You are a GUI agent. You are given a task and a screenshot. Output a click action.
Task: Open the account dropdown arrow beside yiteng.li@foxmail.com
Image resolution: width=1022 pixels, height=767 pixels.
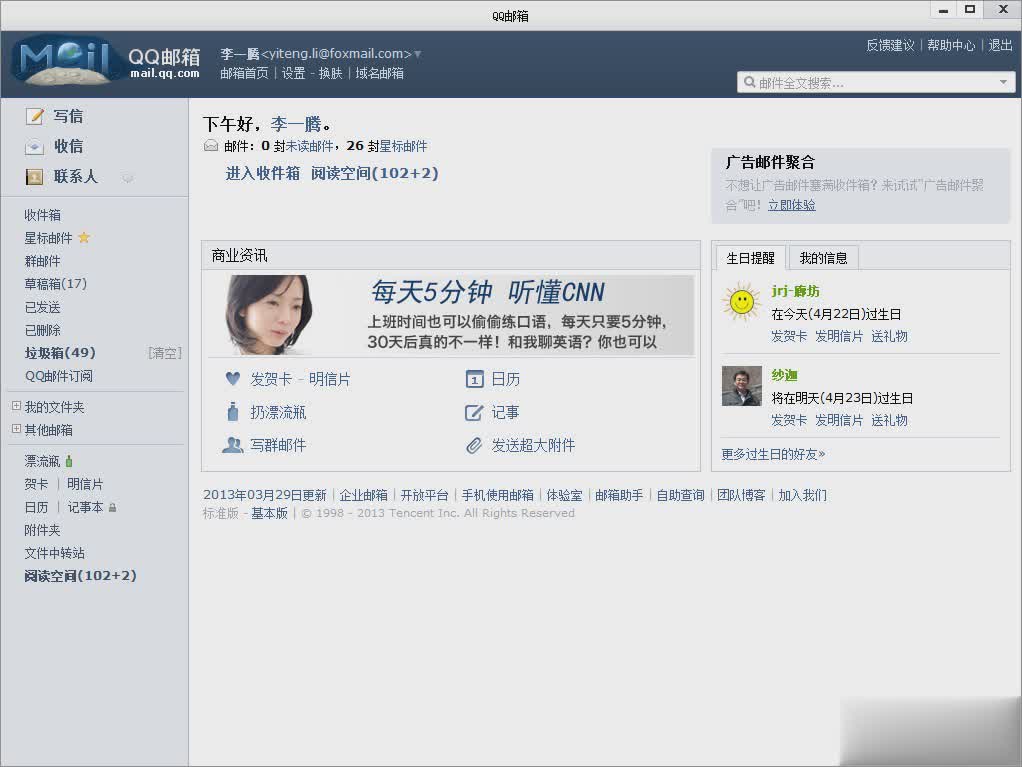417,53
